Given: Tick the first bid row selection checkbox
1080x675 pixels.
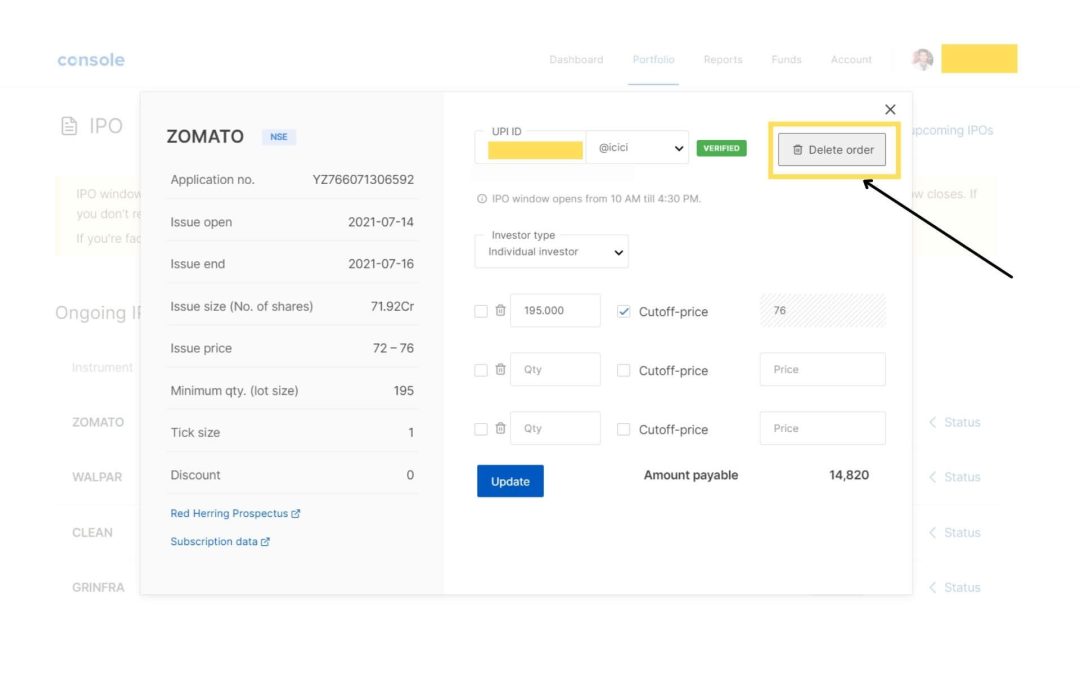Looking at the screenshot, I should 481,311.
